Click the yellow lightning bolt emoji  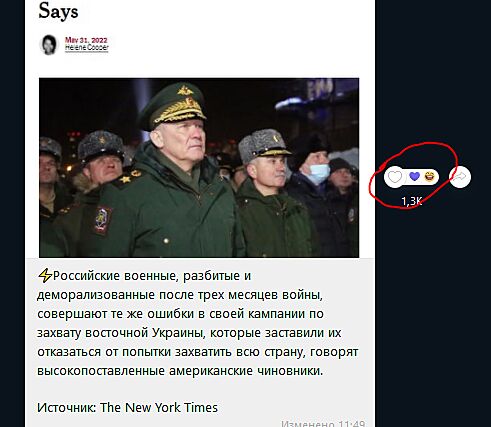point(45,276)
